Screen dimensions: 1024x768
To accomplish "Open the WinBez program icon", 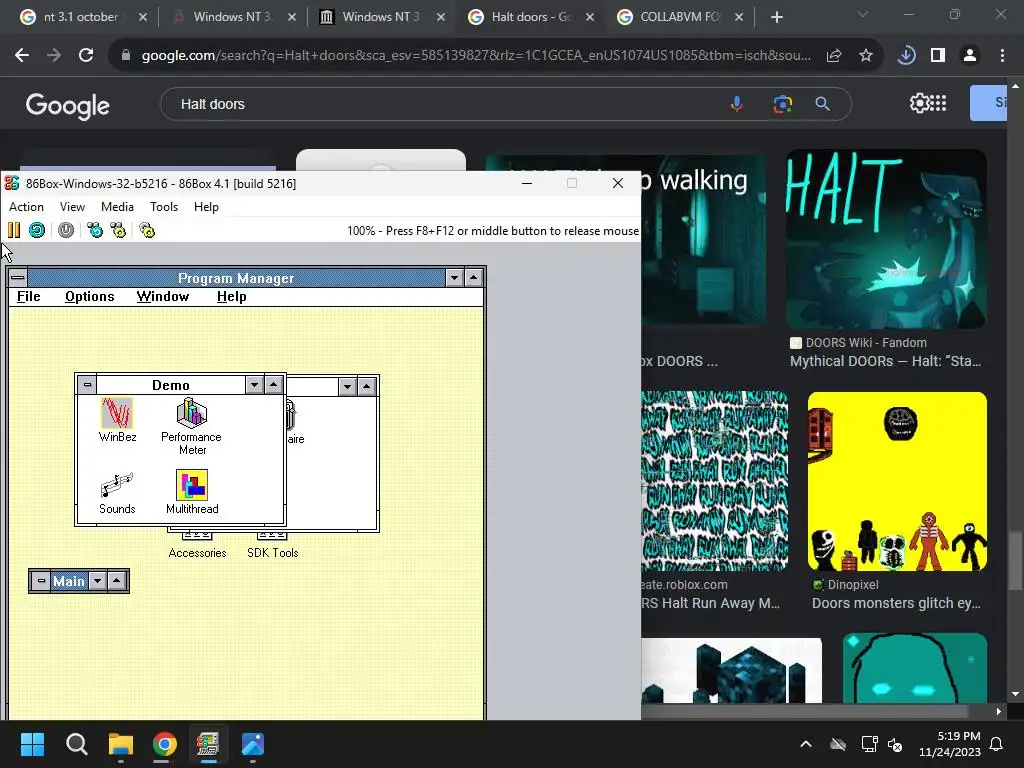I will (118, 421).
